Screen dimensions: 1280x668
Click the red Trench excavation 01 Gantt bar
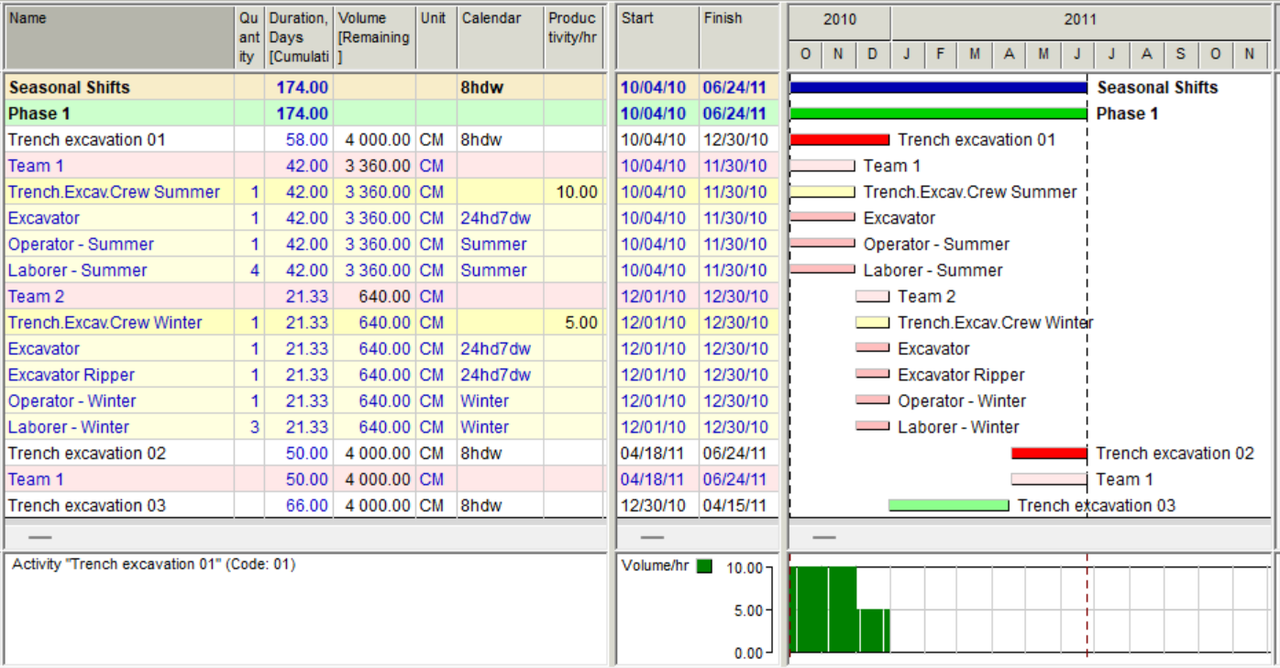point(839,140)
